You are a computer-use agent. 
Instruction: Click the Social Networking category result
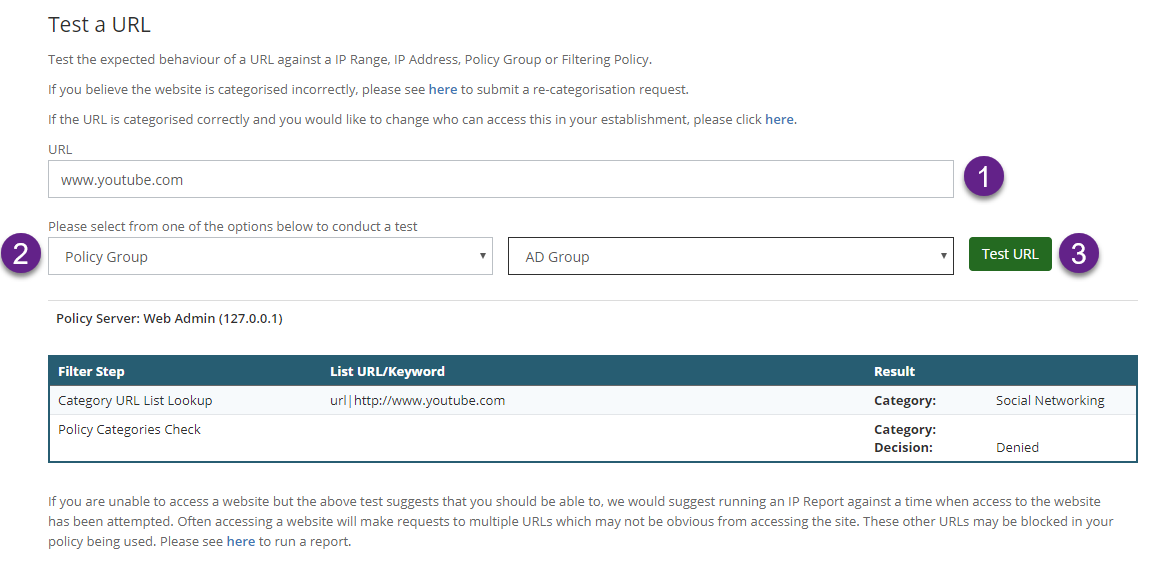(x=1050, y=400)
